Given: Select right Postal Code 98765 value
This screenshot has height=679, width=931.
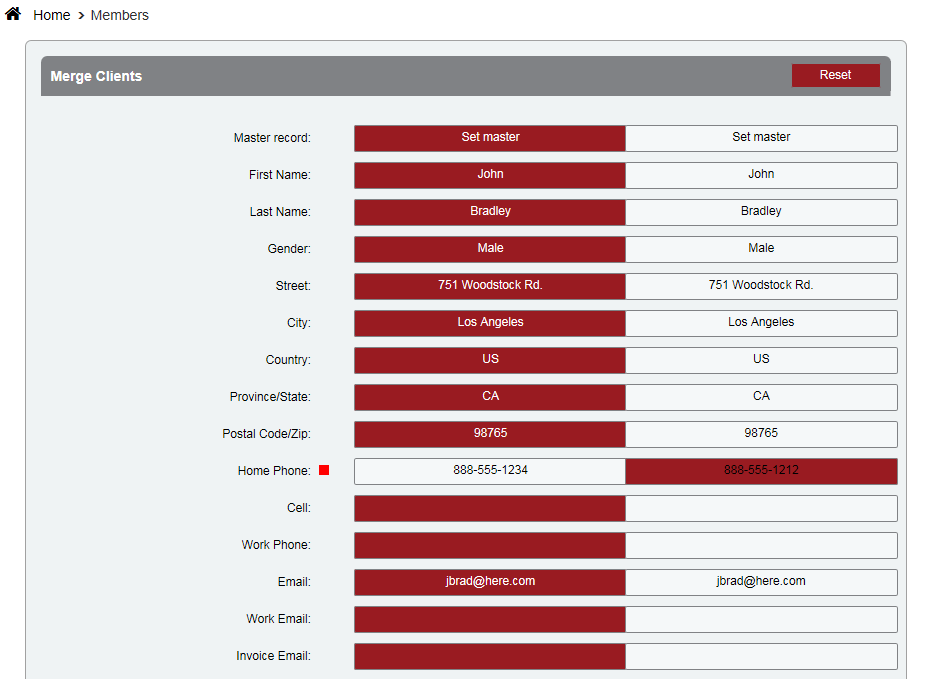Looking at the screenshot, I should [x=761, y=434].
